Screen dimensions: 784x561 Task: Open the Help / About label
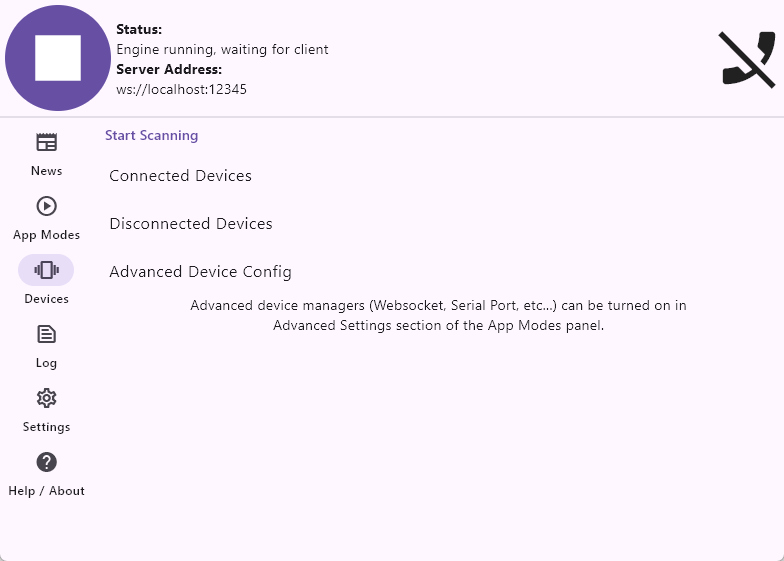point(46,491)
